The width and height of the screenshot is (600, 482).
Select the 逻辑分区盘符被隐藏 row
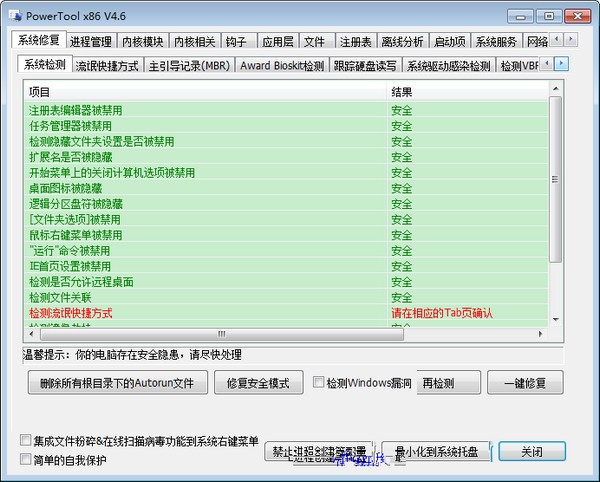coord(286,204)
